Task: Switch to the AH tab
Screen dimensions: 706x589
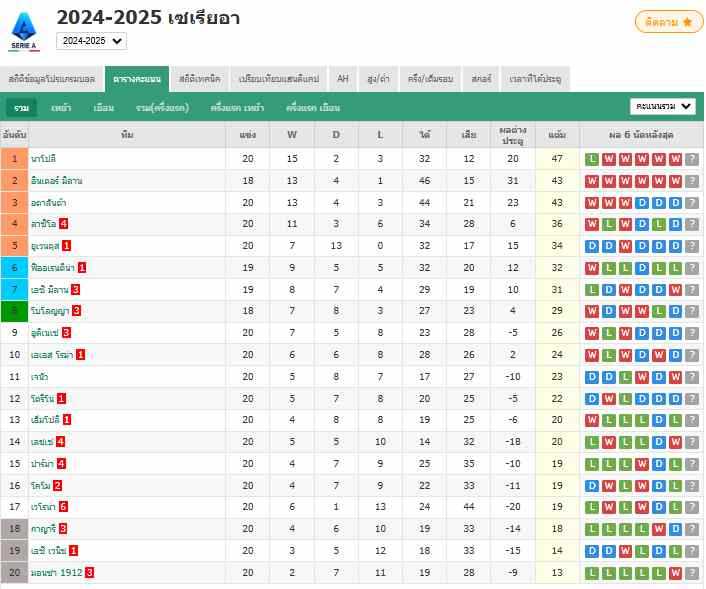Action: 343,78
